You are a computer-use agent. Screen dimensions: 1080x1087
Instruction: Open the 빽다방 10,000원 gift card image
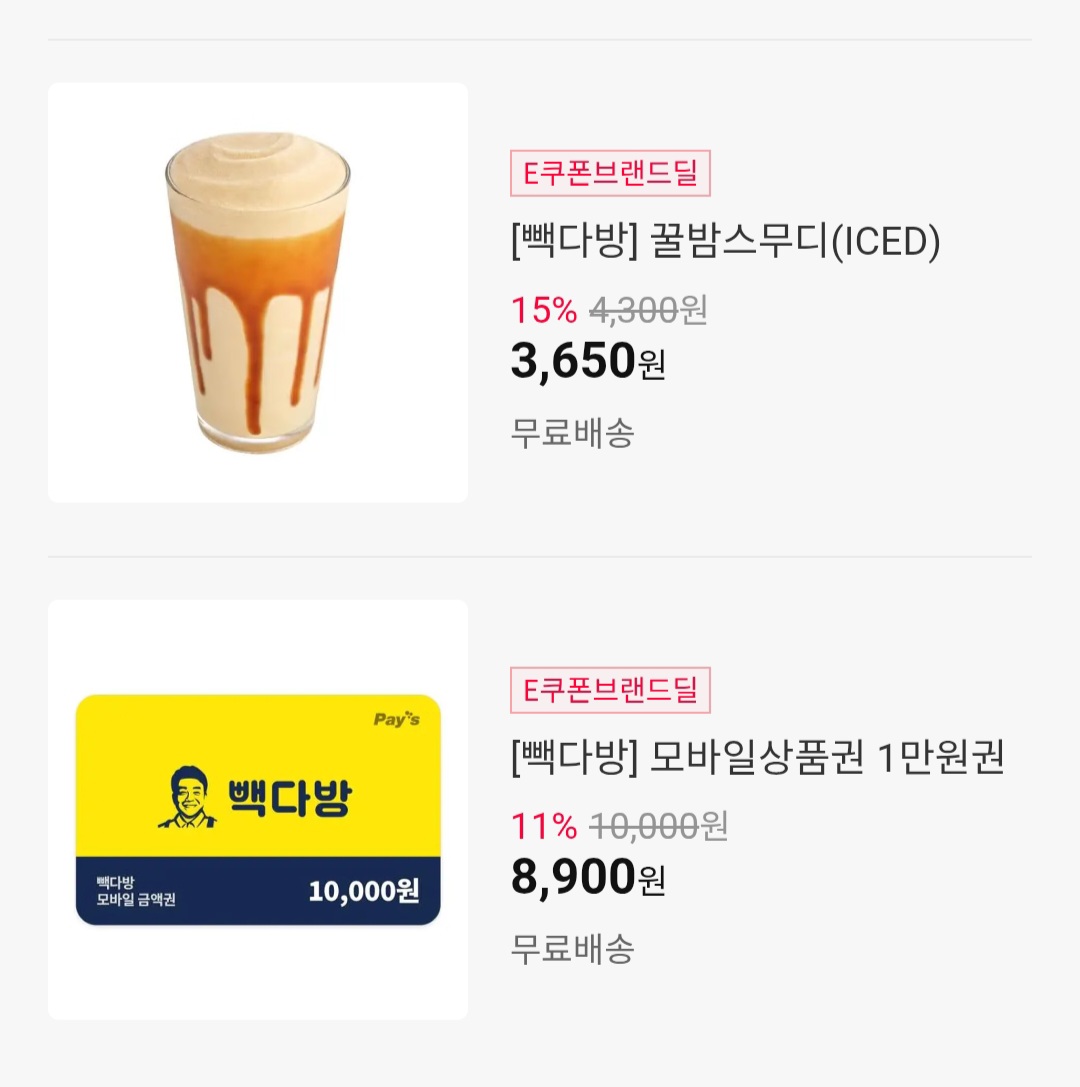(258, 810)
